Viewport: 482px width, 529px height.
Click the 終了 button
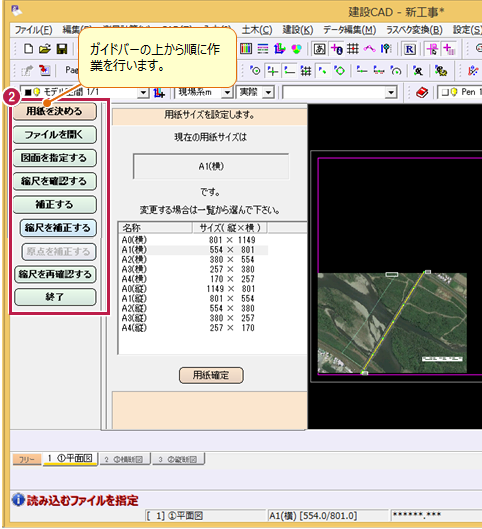click(55, 297)
